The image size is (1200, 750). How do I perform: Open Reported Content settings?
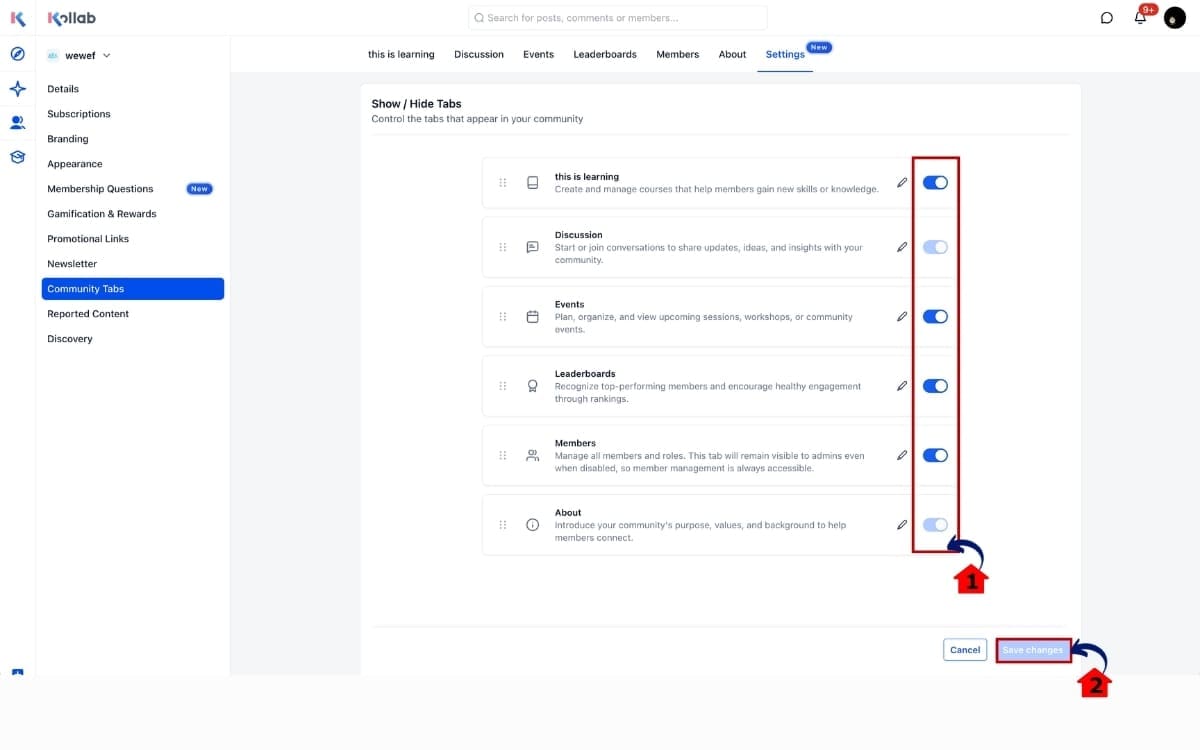click(133, 314)
